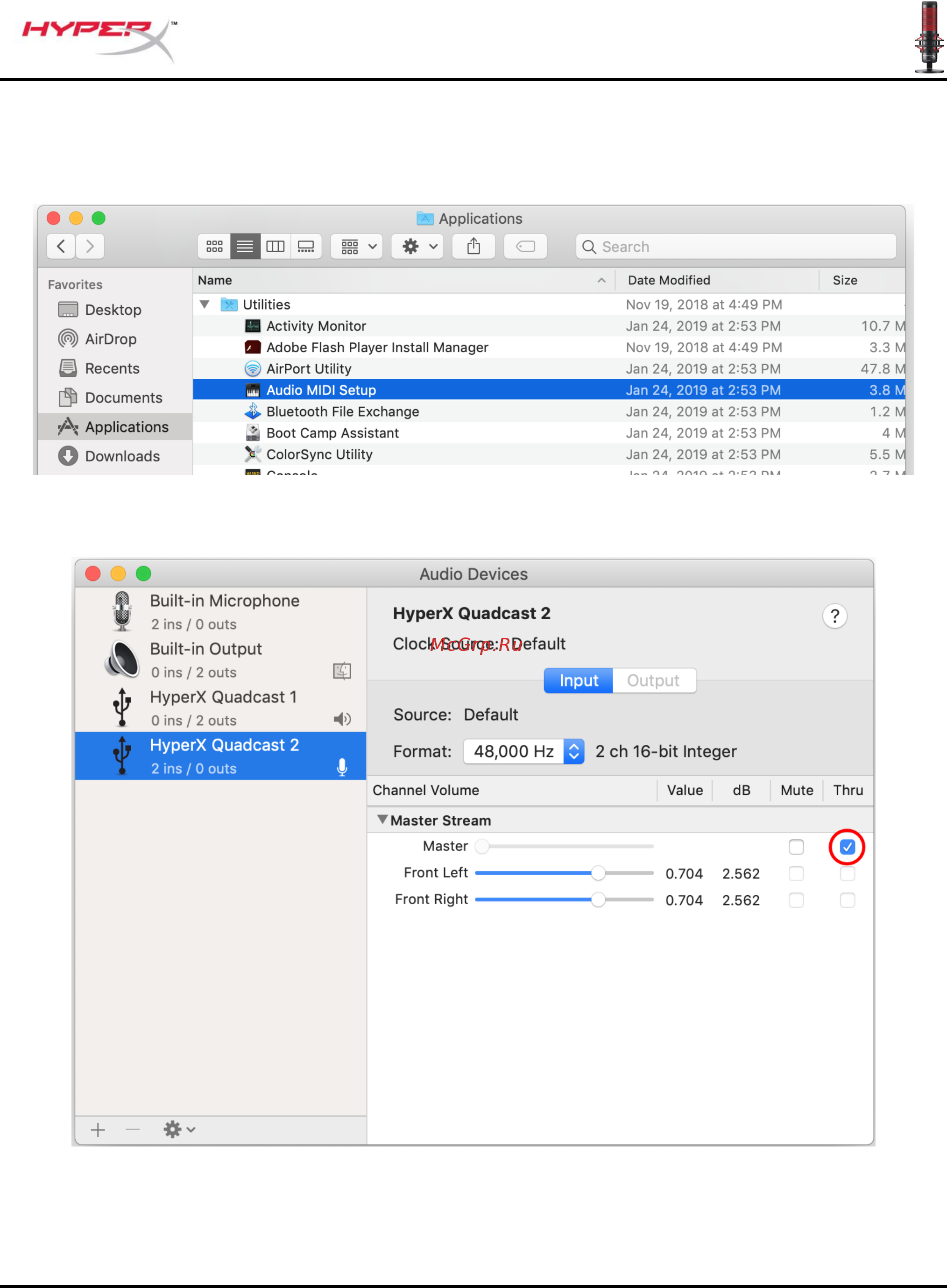Collapse the Master Stream section
Screen dimensions: 947x1288
pyautogui.click(x=382, y=820)
